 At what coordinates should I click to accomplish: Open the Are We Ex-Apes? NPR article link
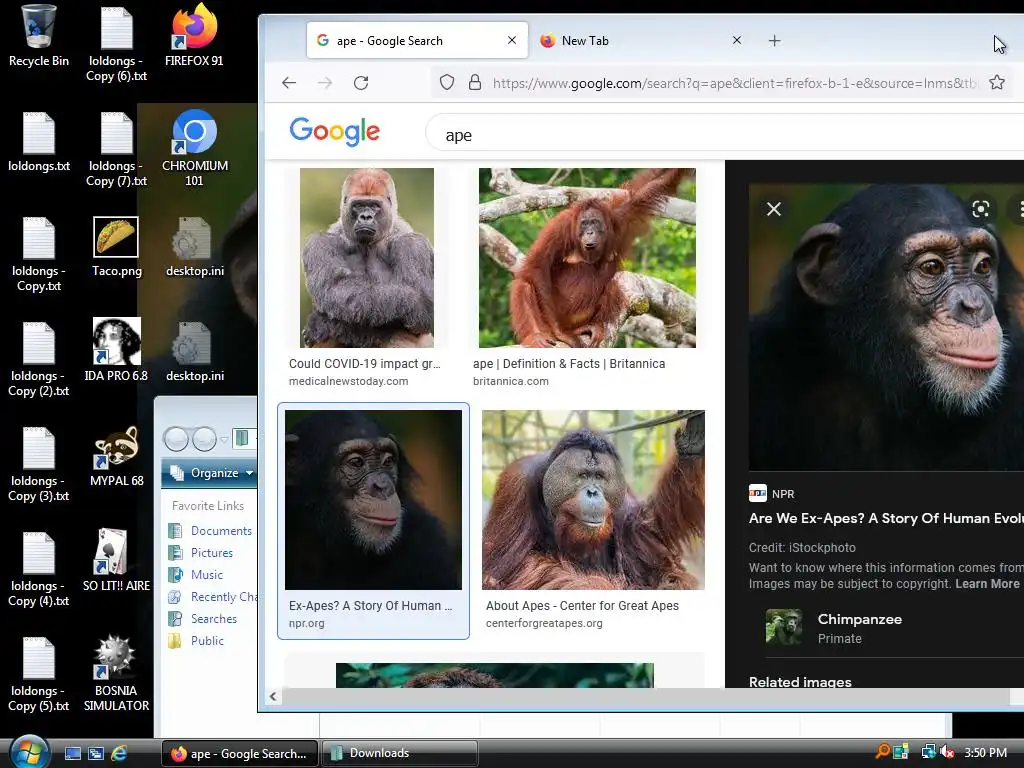click(x=886, y=518)
